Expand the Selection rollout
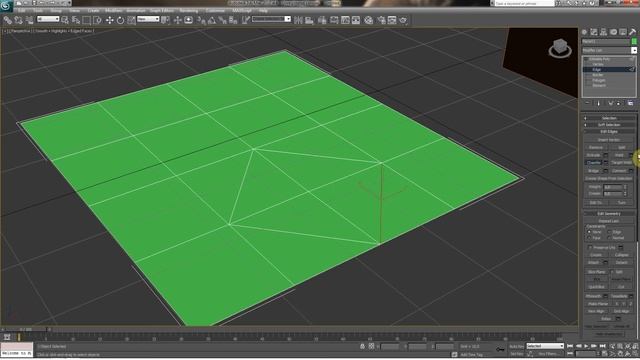The image size is (640, 360). (609, 118)
